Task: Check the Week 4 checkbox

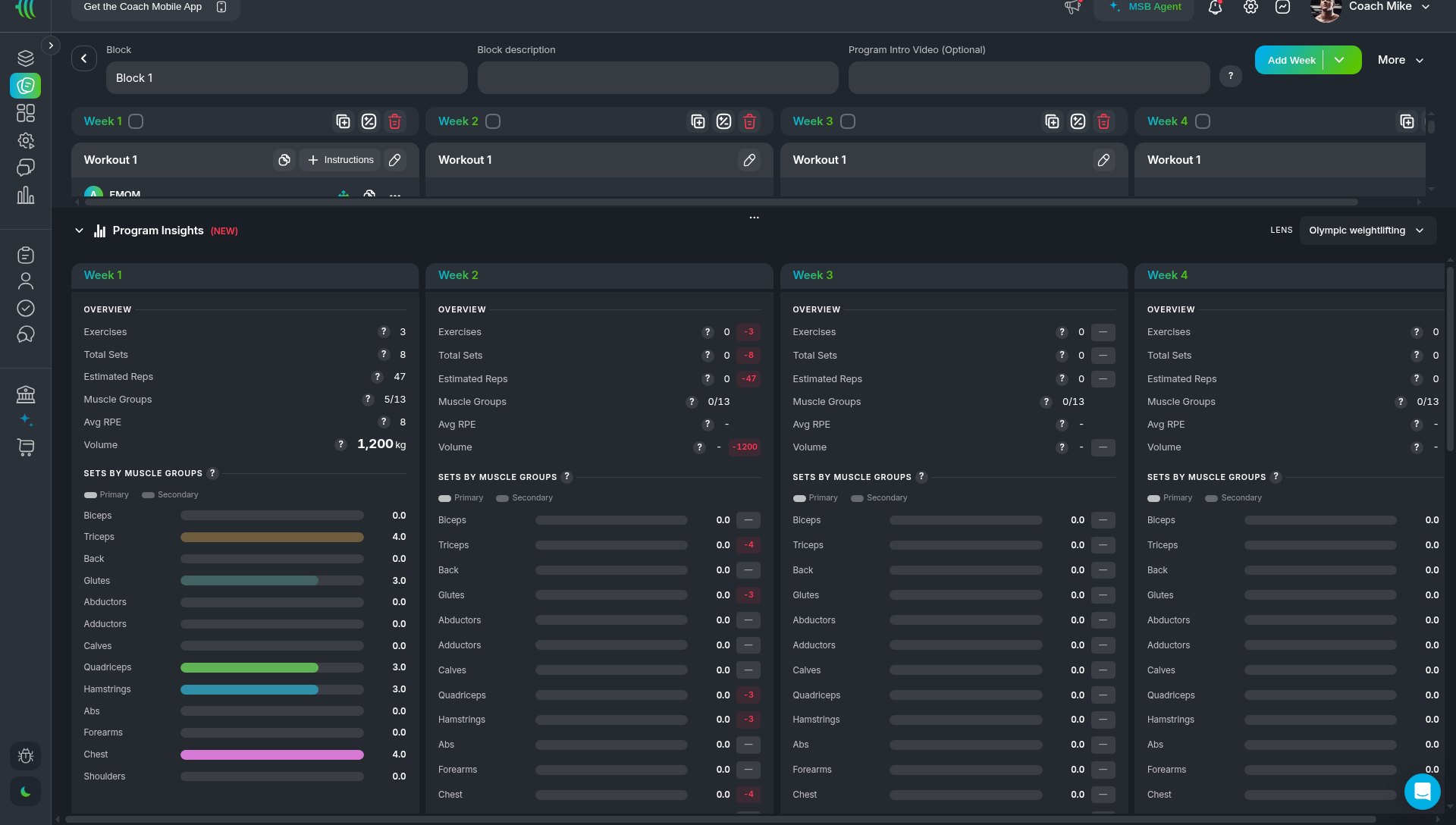Action: point(1203,121)
